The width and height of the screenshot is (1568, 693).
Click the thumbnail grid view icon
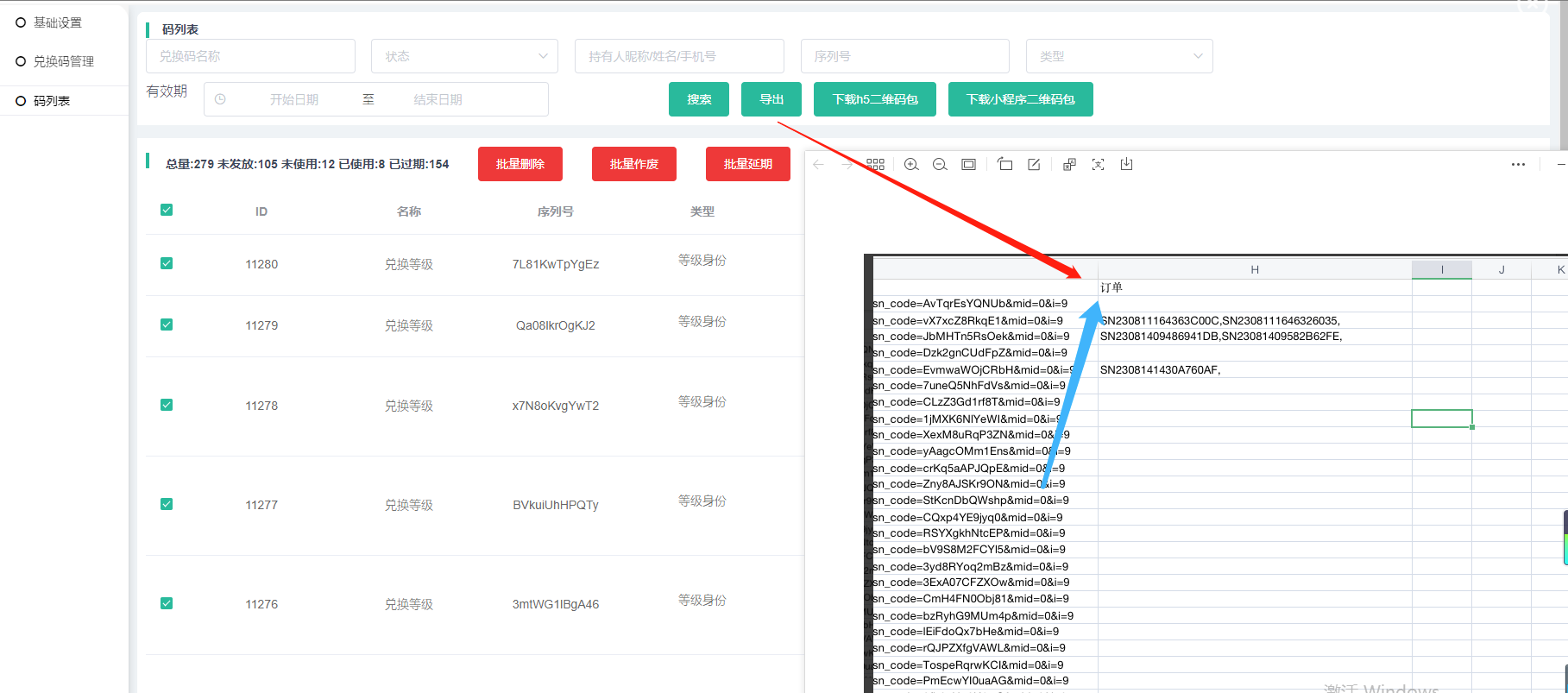click(x=876, y=164)
